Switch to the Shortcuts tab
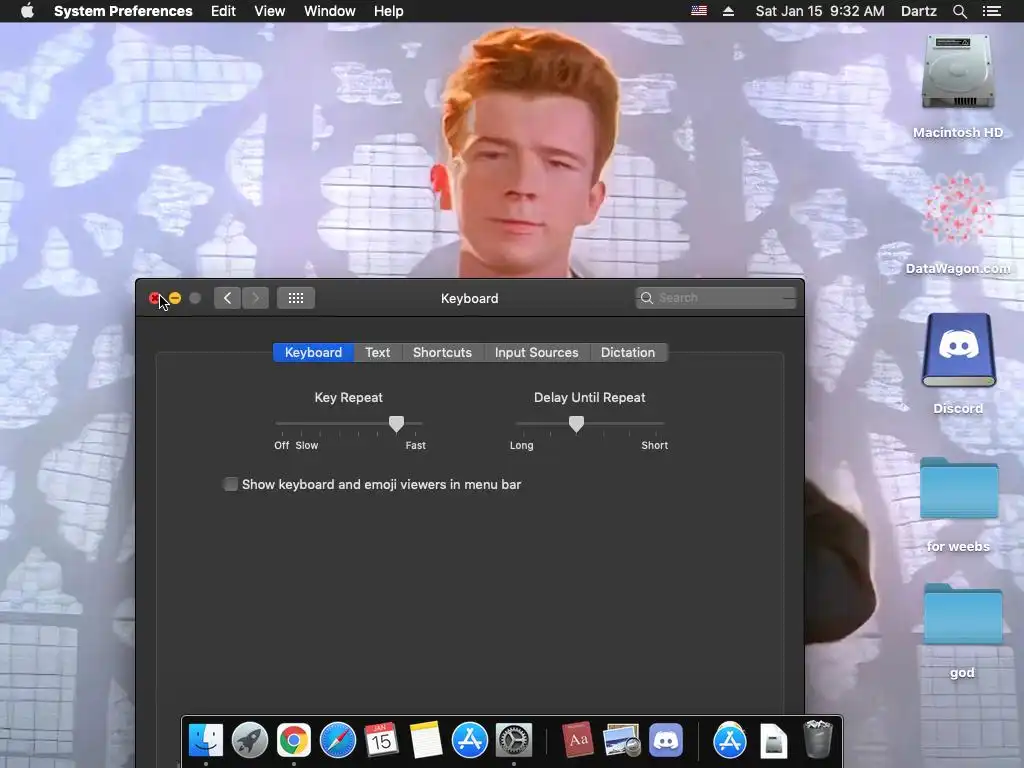The width and height of the screenshot is (1024, 768). tap(442, 352)
